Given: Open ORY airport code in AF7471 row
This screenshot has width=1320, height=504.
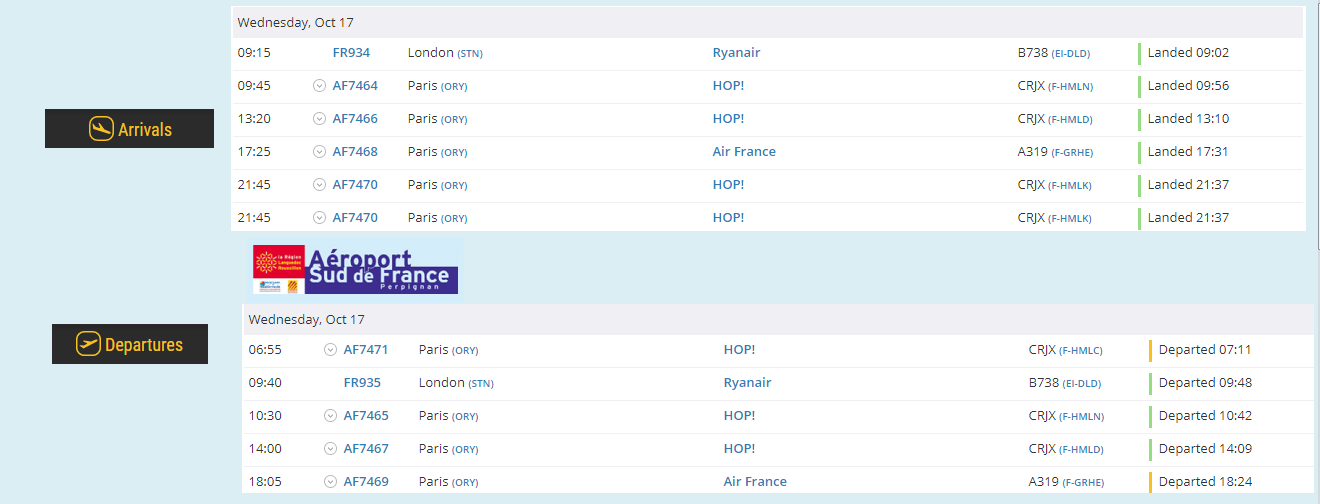Looking at the screenshot, I should click(x=466, y=351).
